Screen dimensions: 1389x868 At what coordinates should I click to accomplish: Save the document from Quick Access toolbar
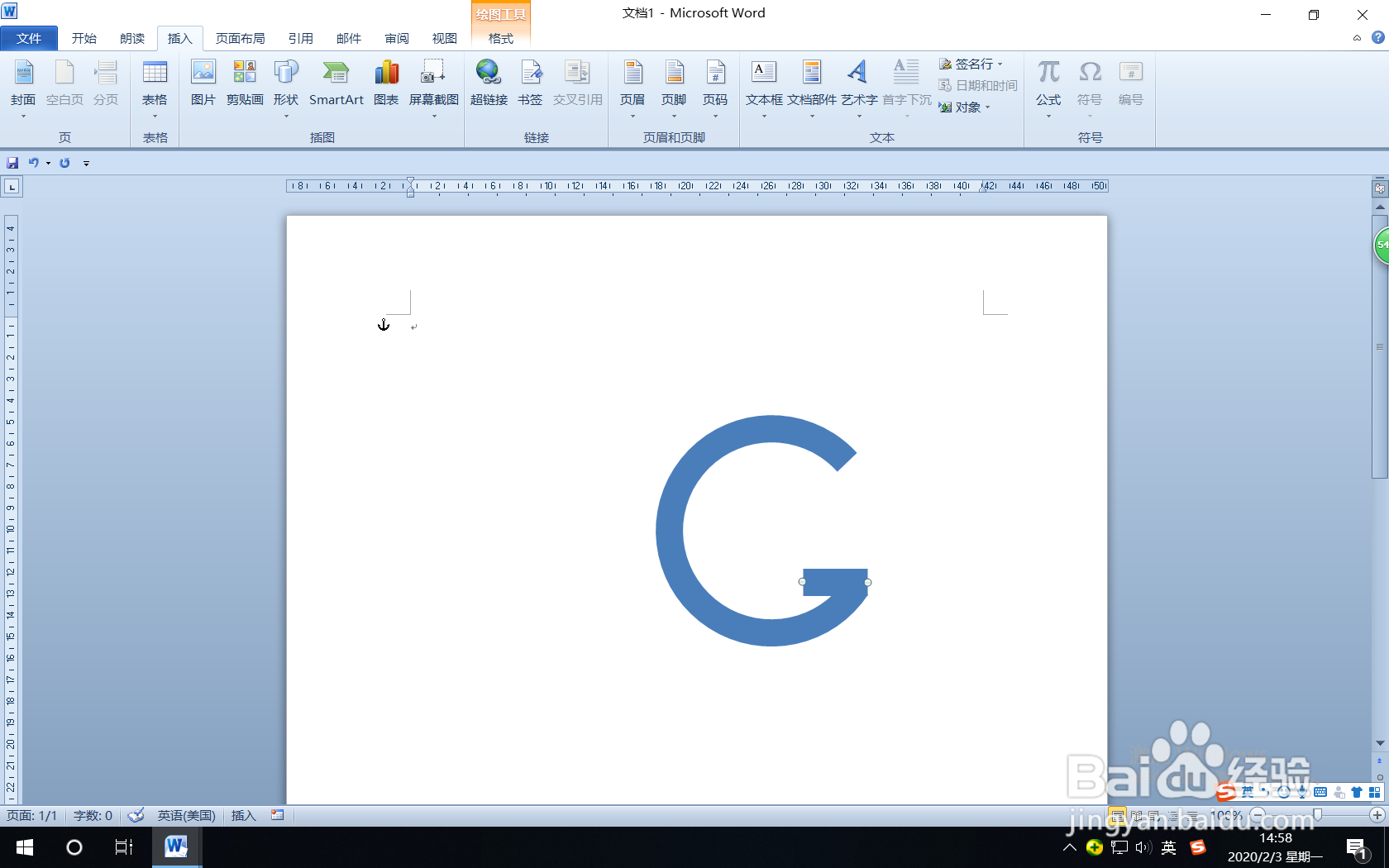(x=12, y=163)
